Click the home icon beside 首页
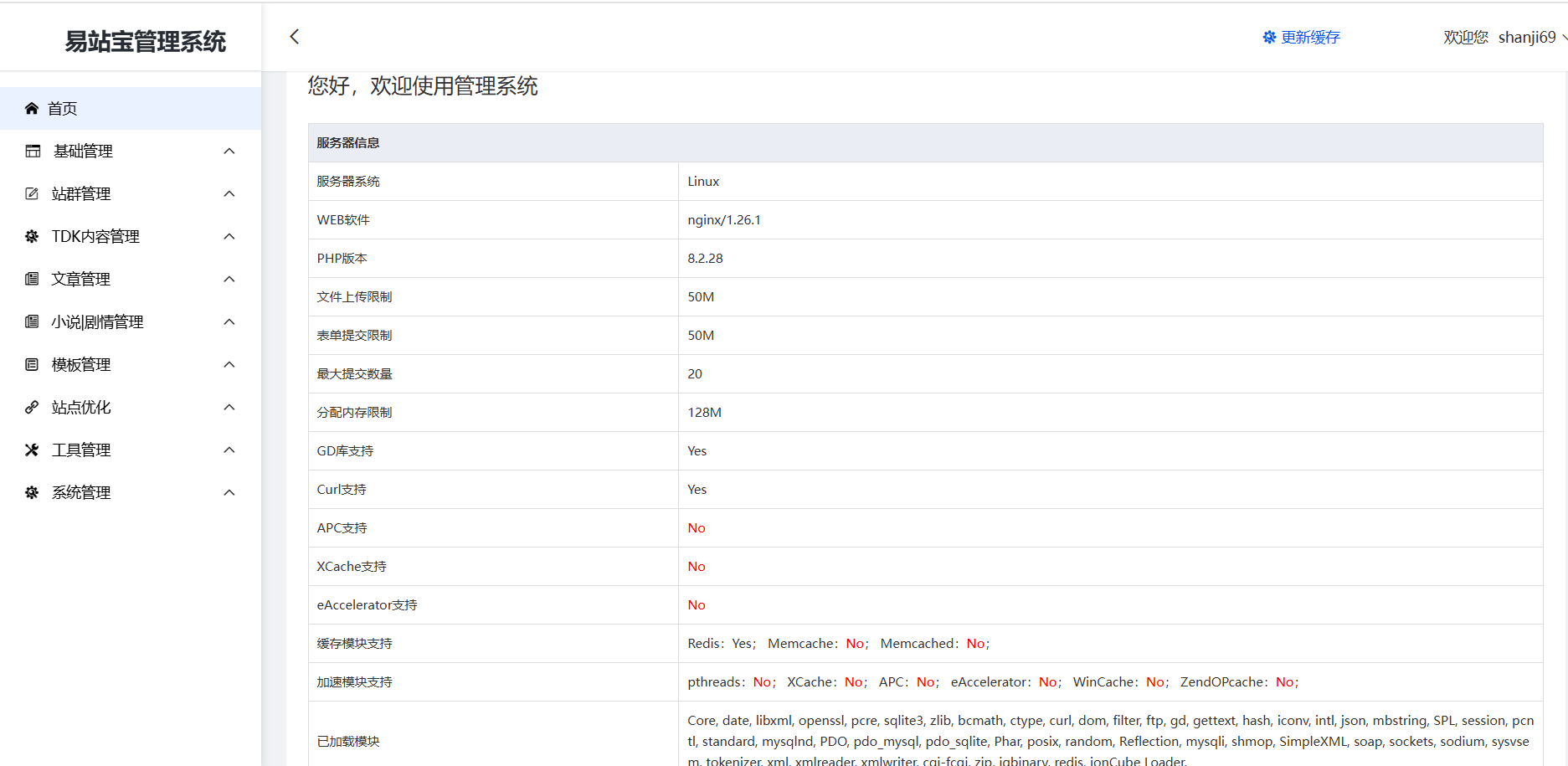The image size is (1568, 766). (x=32, y=108)
